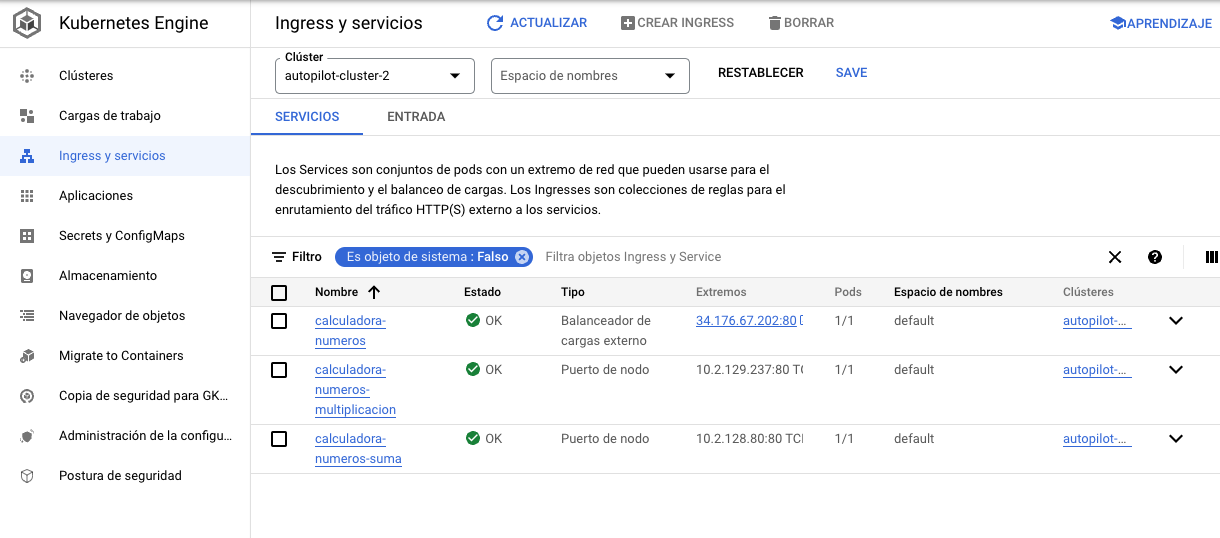Expand the calculadora-numeros row chevron
1220x538 pixels.
(1176, 321)
